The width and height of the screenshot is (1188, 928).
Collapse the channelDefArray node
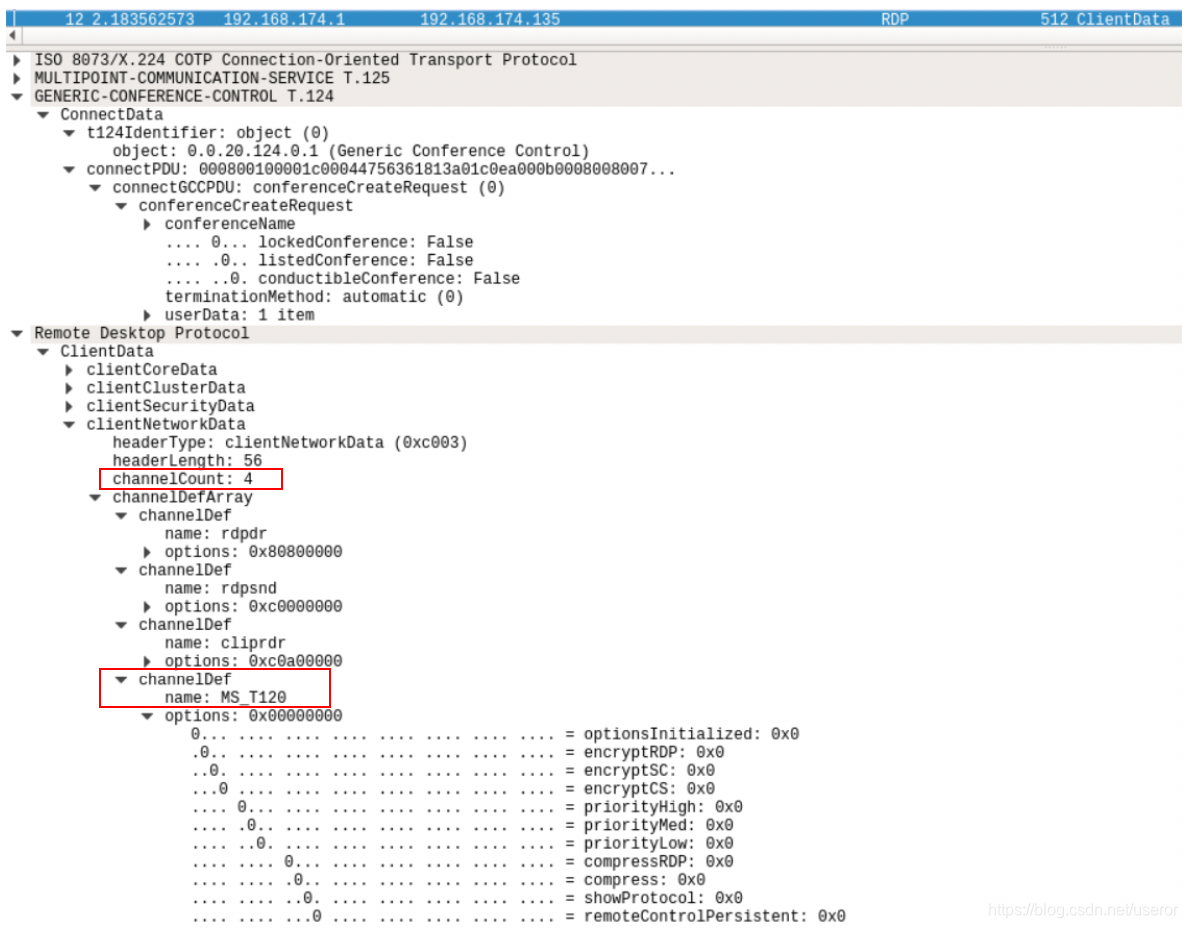click(x=95, y=498)
